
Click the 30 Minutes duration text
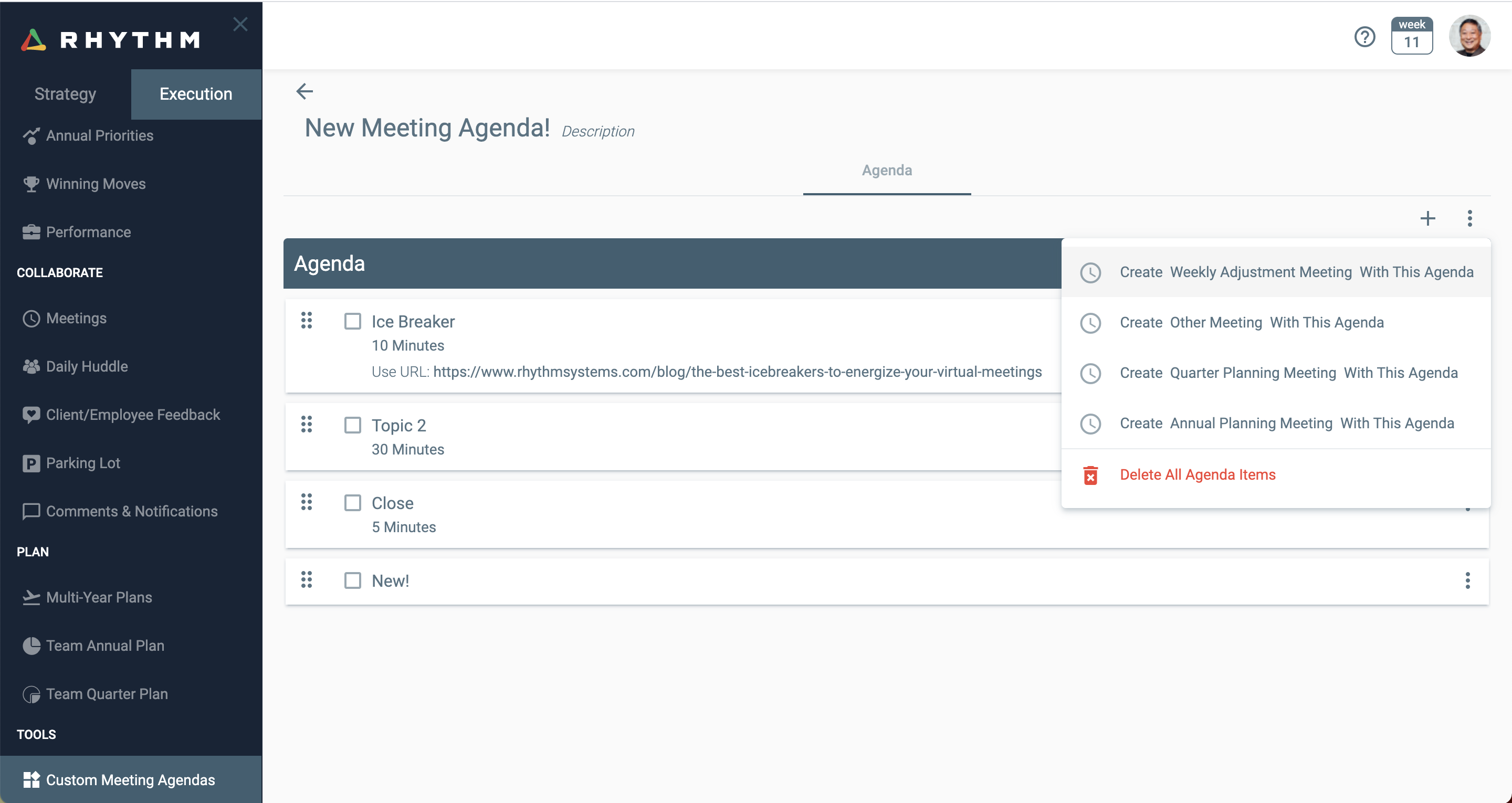tap(407, 449)
